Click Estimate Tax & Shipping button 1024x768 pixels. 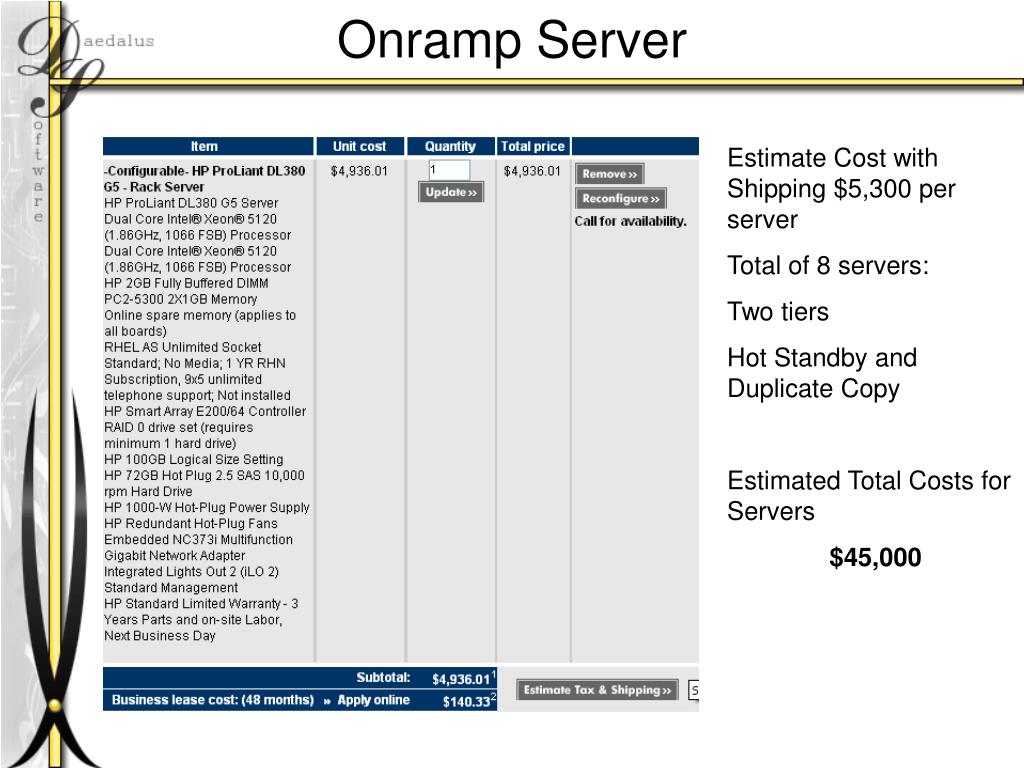coord(597,690)
